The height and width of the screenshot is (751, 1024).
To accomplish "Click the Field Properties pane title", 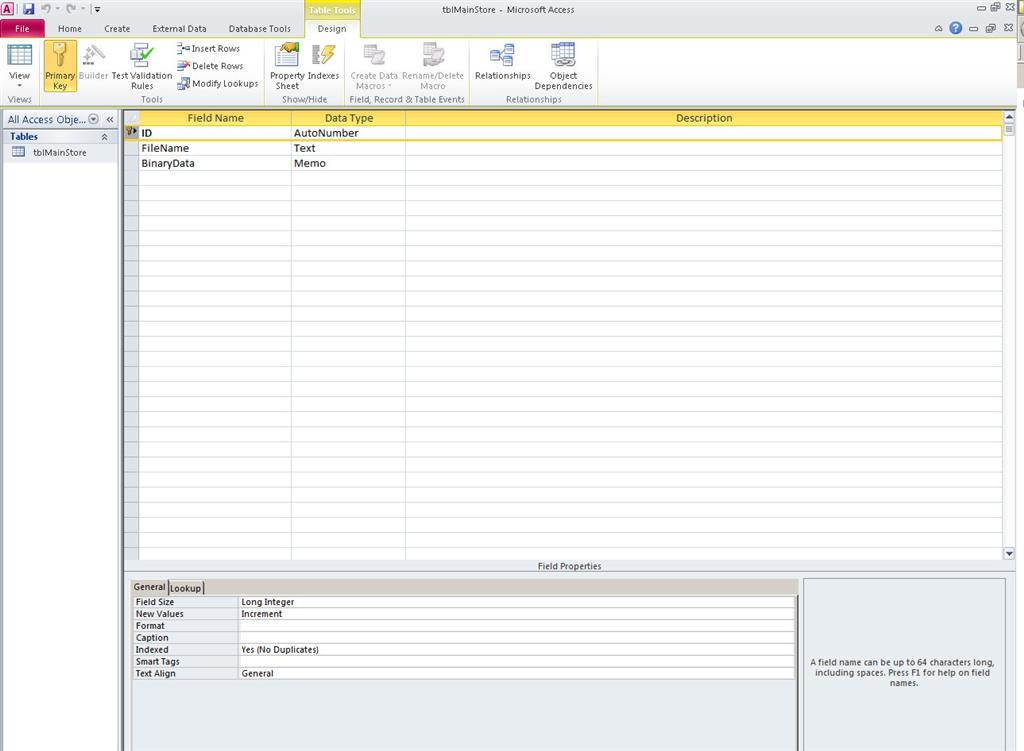I will tap(569, 566).
